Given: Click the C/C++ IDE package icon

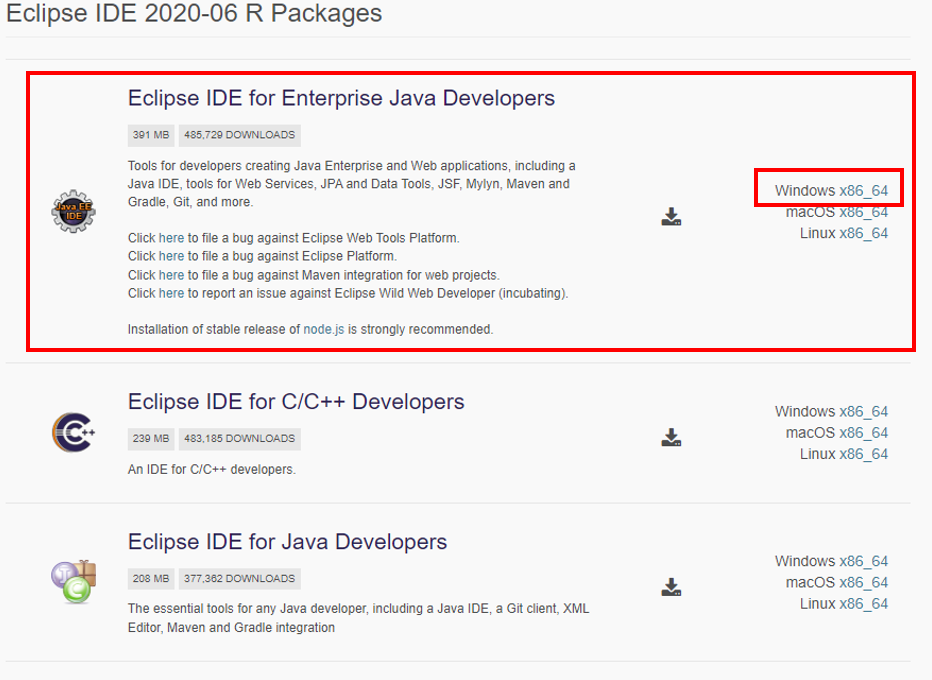Looking at the screenshot, I should (73, 432).
